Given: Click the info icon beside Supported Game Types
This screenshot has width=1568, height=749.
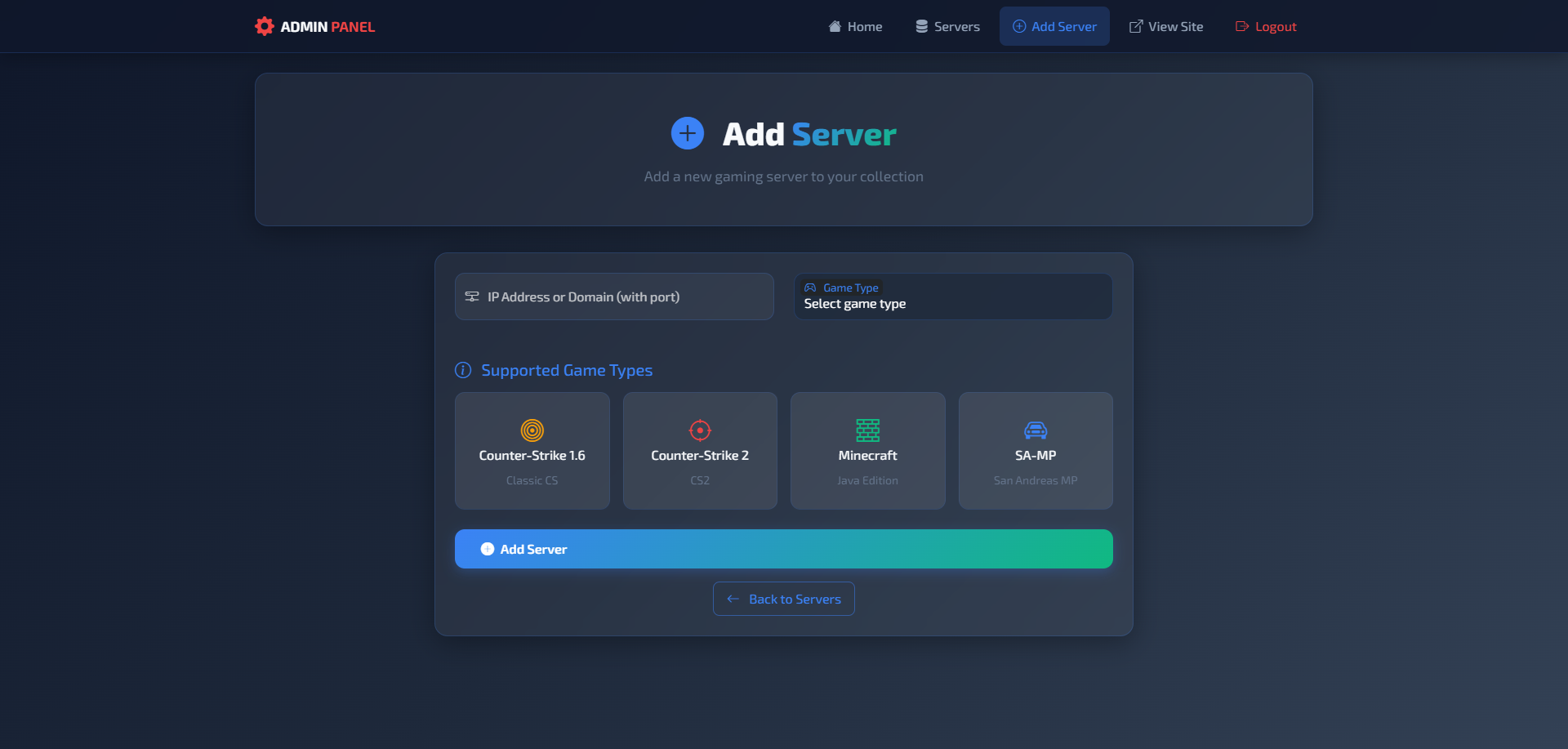Looking at the screenshot, I should click(463, 370).
